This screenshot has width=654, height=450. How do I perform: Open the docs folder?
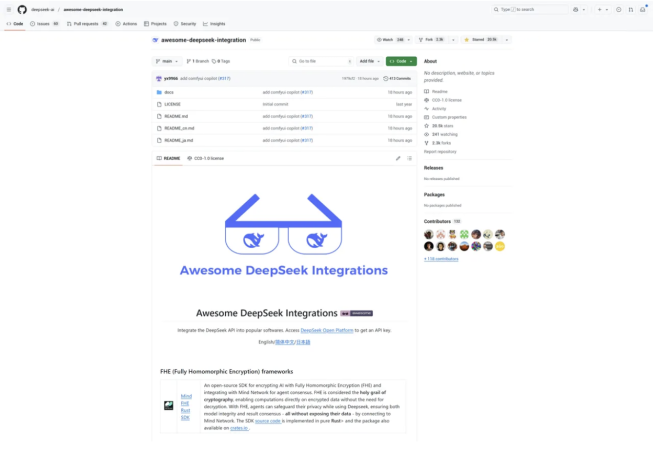tap(169, 92)
